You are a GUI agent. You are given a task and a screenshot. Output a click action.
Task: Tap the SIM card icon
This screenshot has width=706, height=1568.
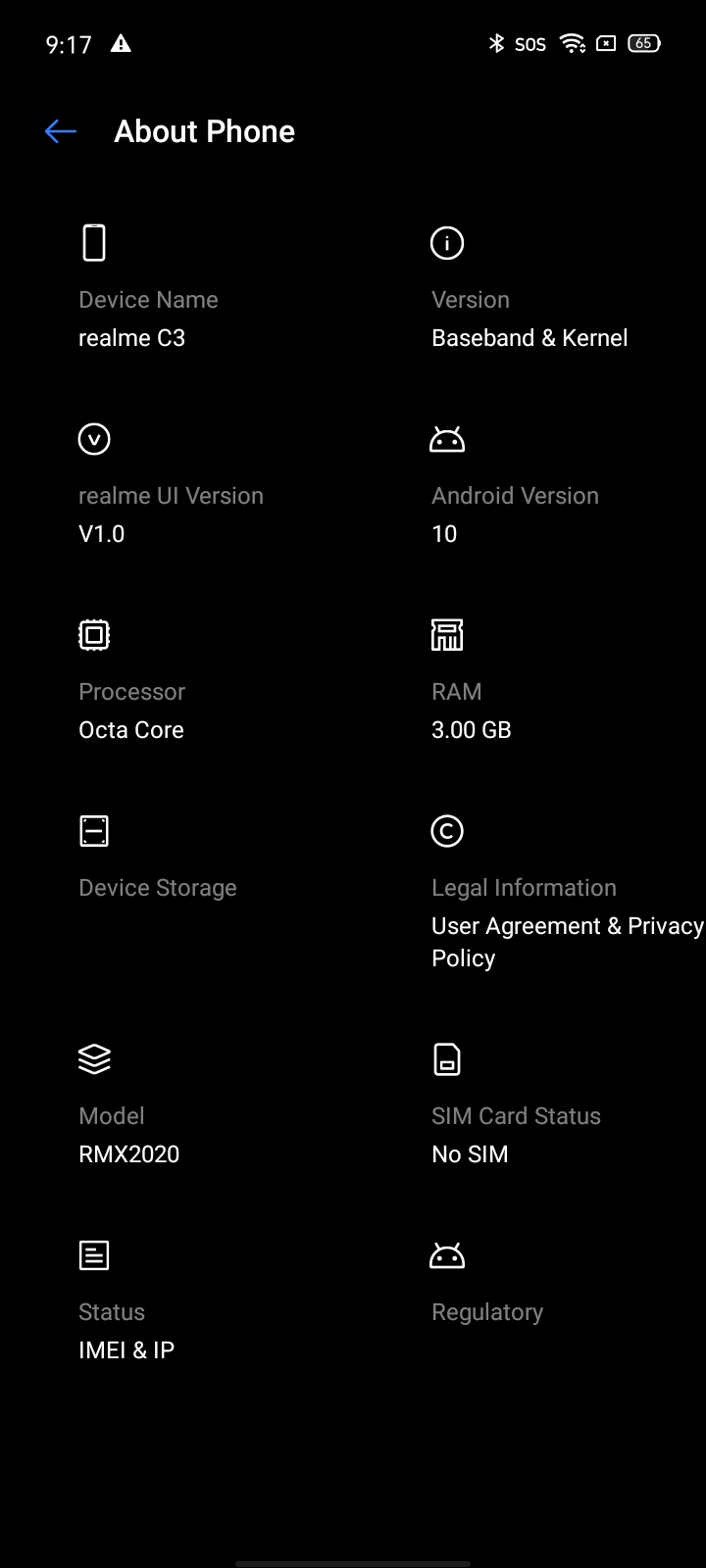tap(447, 1059)
